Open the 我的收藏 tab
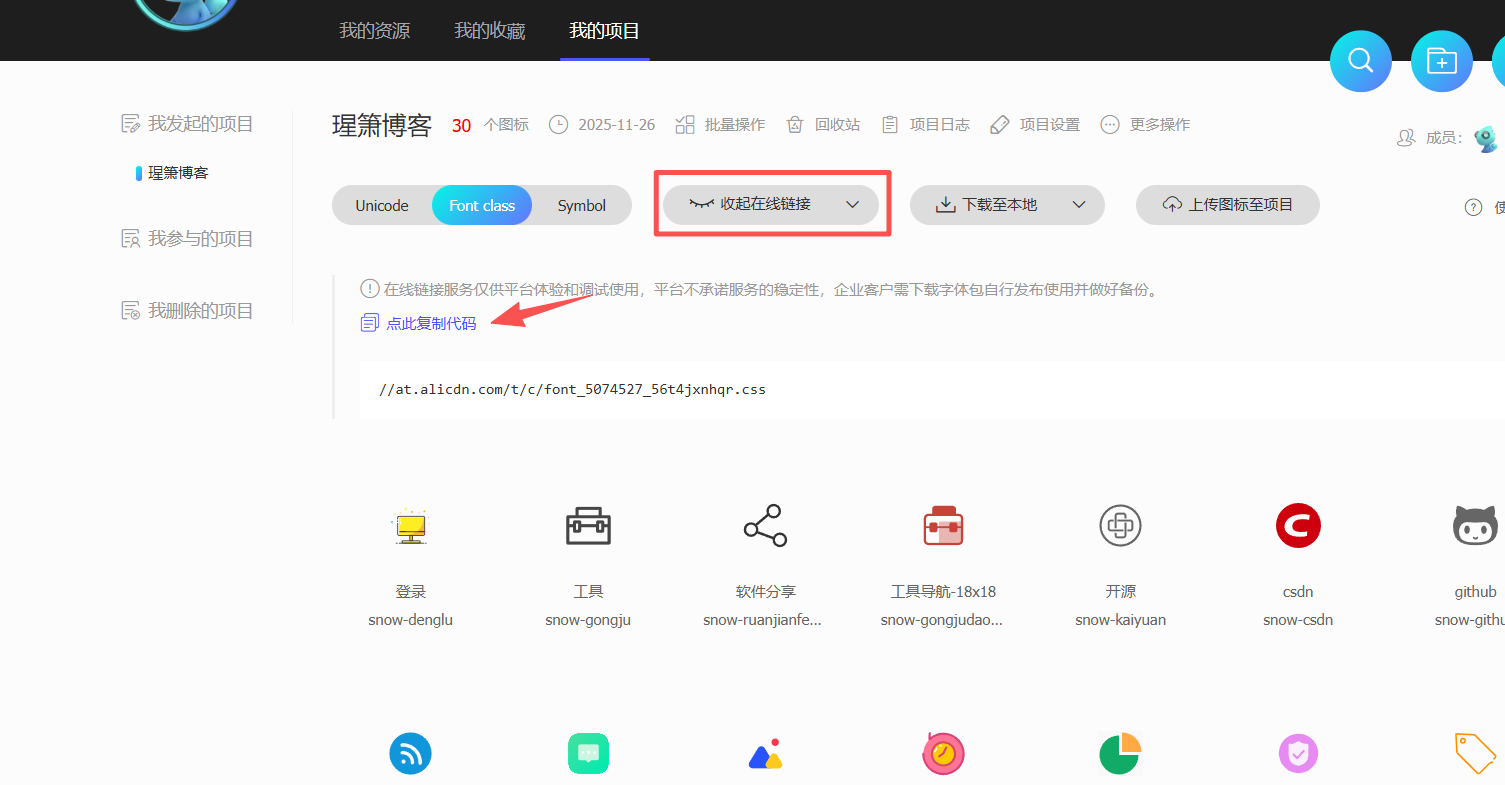1505x785 pixels. [489, 31]
